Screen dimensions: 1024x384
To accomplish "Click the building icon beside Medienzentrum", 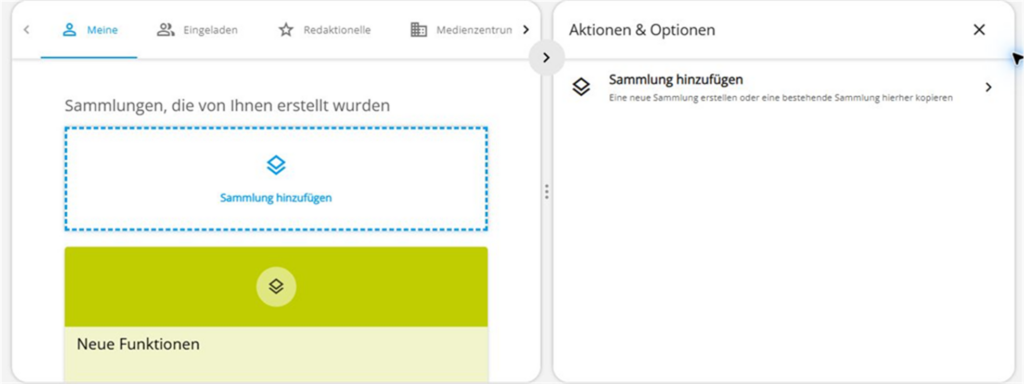I will click(419, 30).
